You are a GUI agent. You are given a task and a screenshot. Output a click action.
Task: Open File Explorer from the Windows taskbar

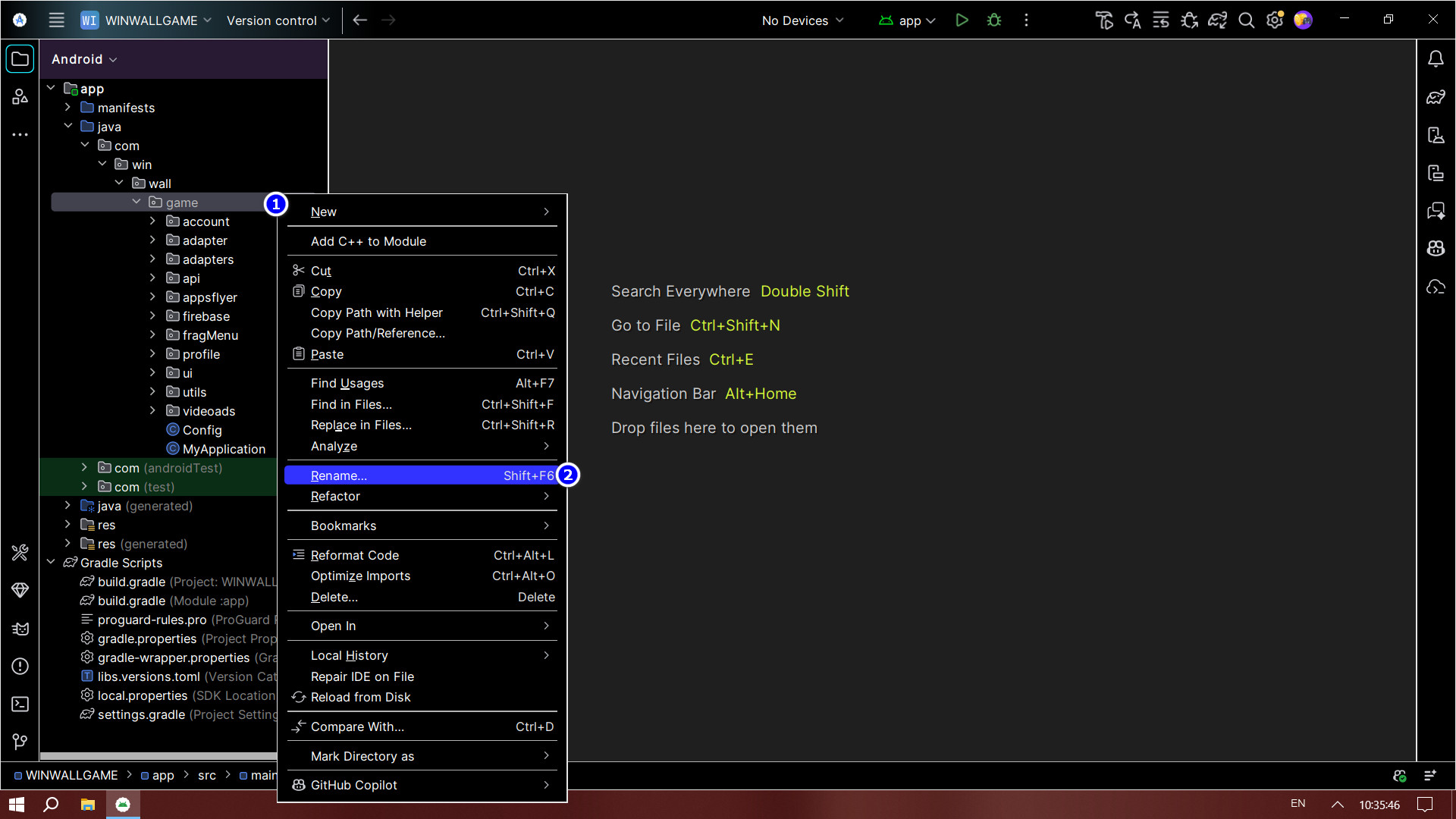tap(87, 804)
